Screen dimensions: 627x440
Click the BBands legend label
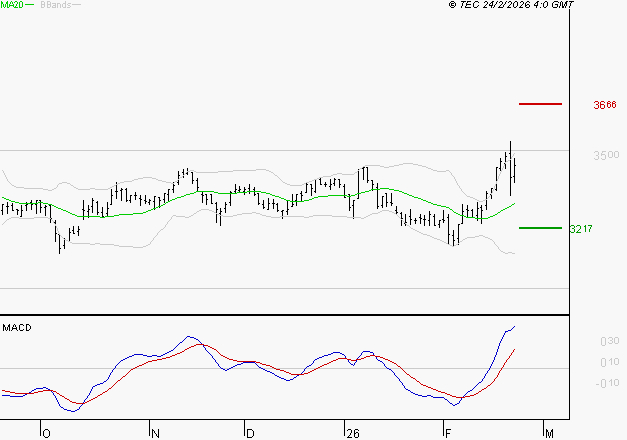(x=56, y=5)
